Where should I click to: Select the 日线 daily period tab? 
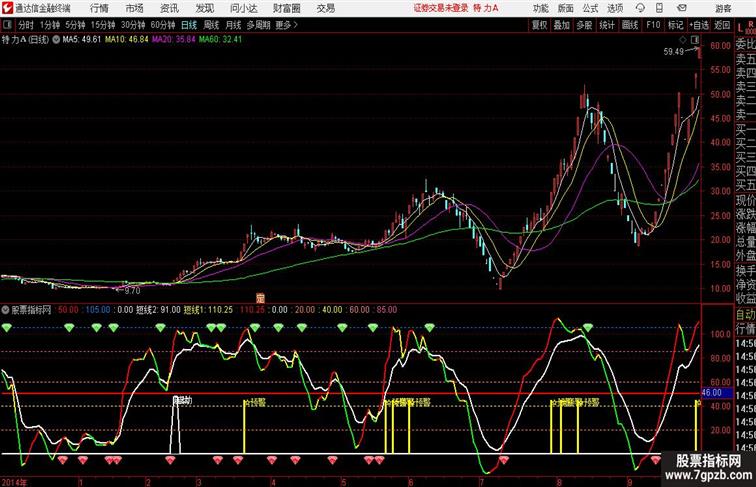coord(189,25)
